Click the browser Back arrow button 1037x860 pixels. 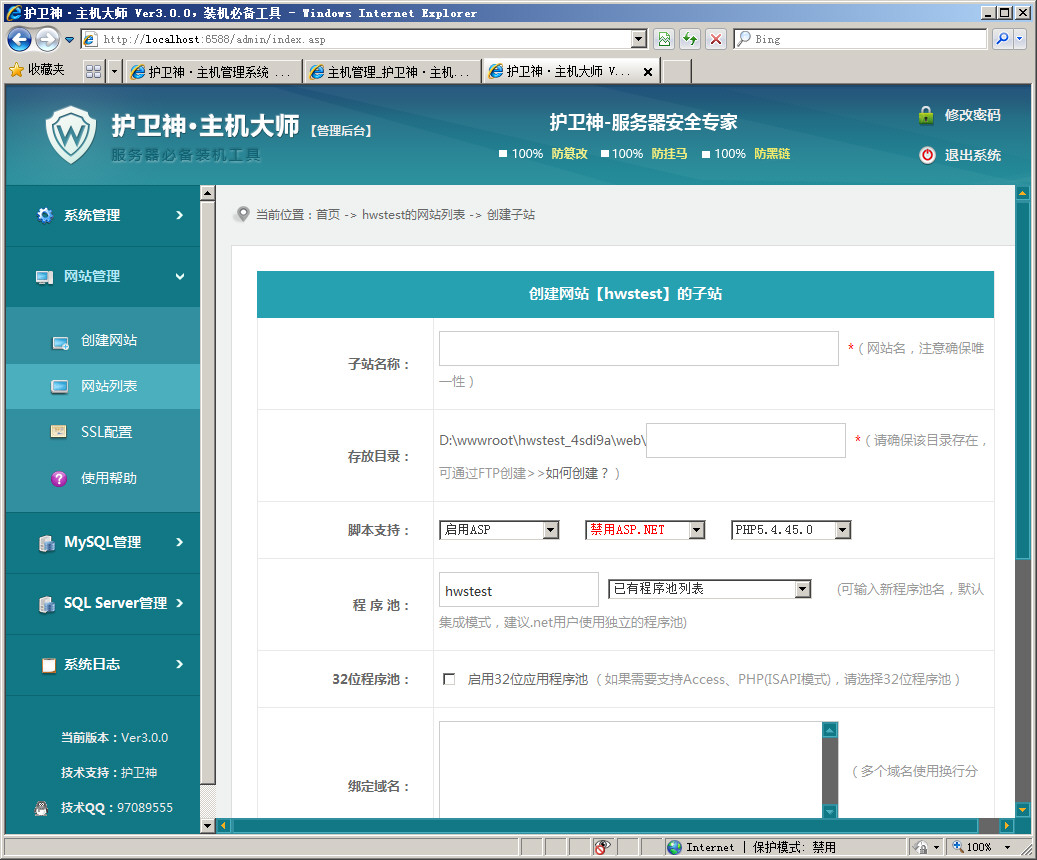tap(19, 40)
